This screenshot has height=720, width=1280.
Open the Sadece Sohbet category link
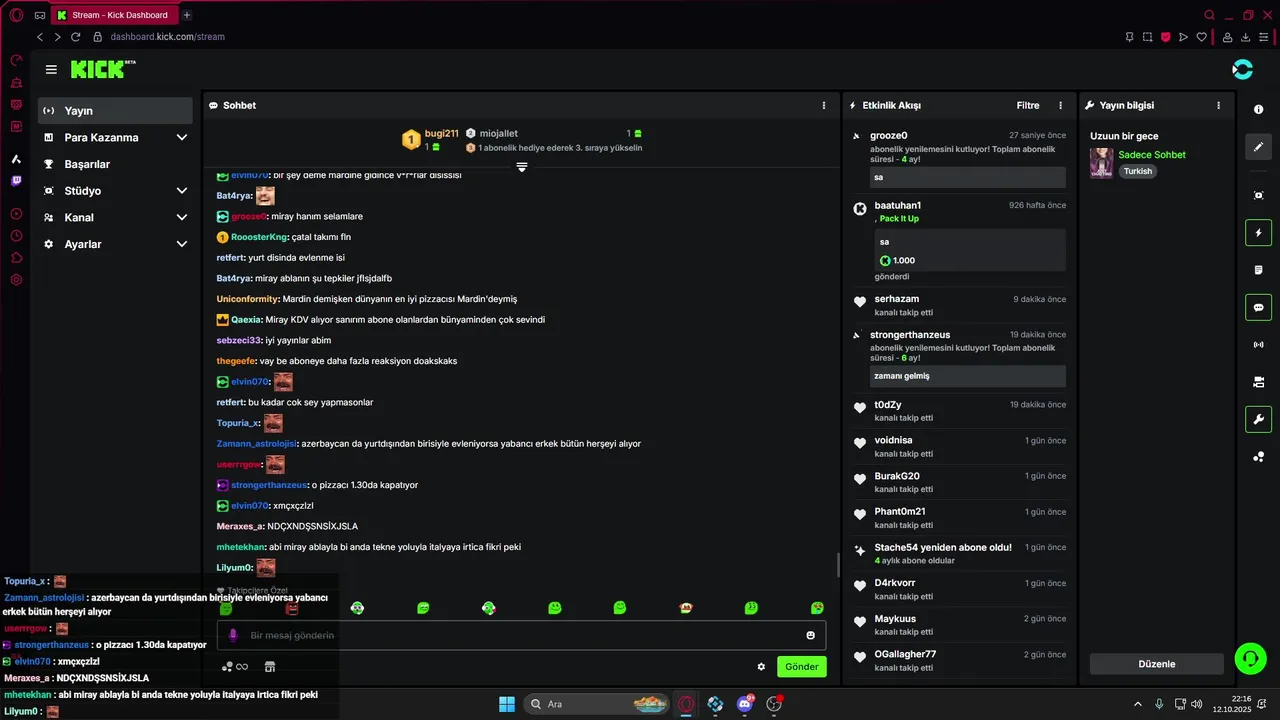1152,155
